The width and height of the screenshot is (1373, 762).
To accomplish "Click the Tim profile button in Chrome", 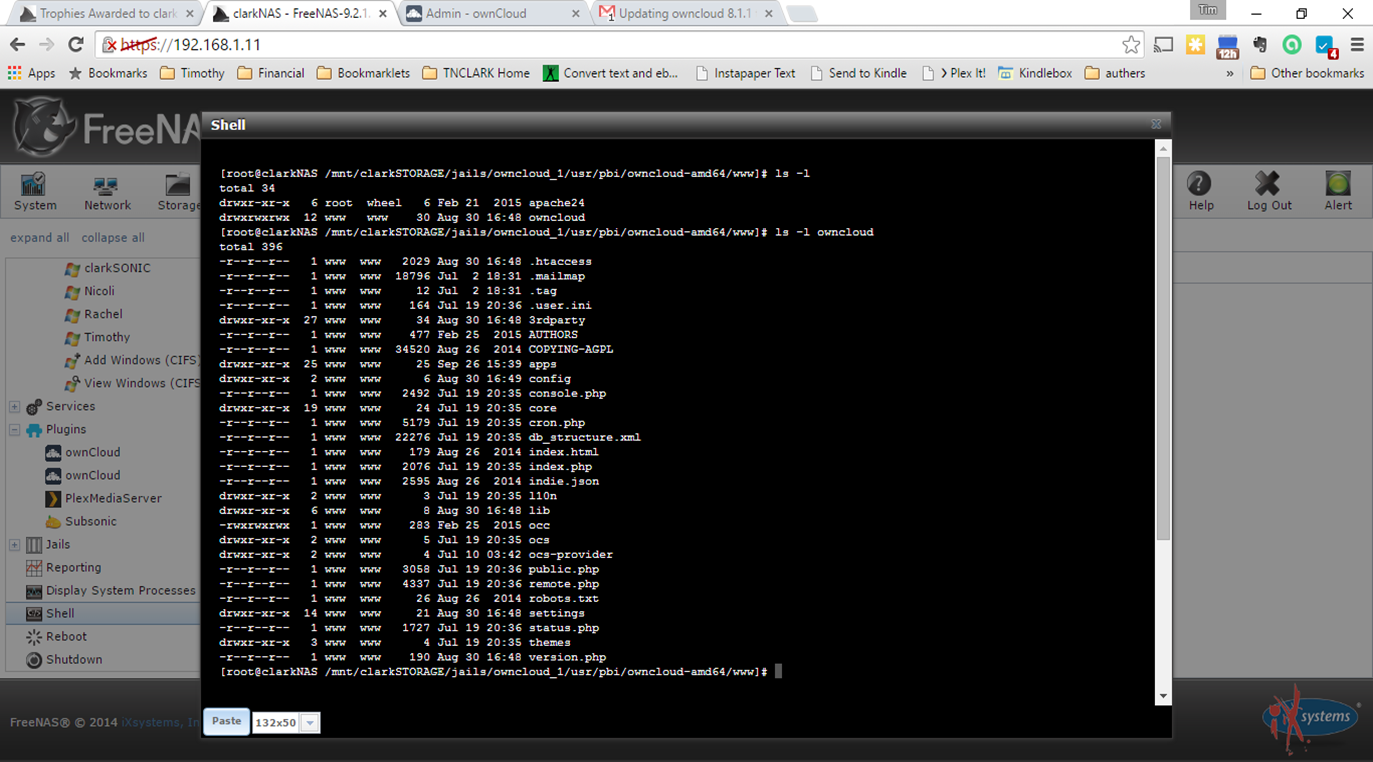I will click(1208, 10).
